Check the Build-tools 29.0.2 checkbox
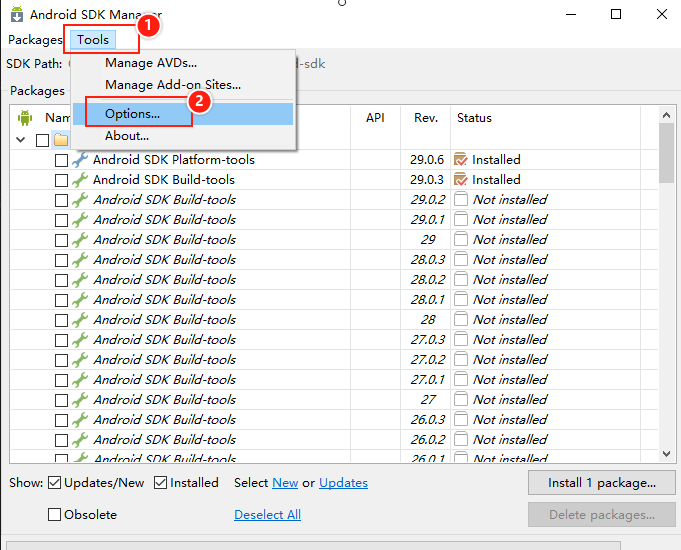The width and height of the screenshot is (681, 550). (61, 200)
